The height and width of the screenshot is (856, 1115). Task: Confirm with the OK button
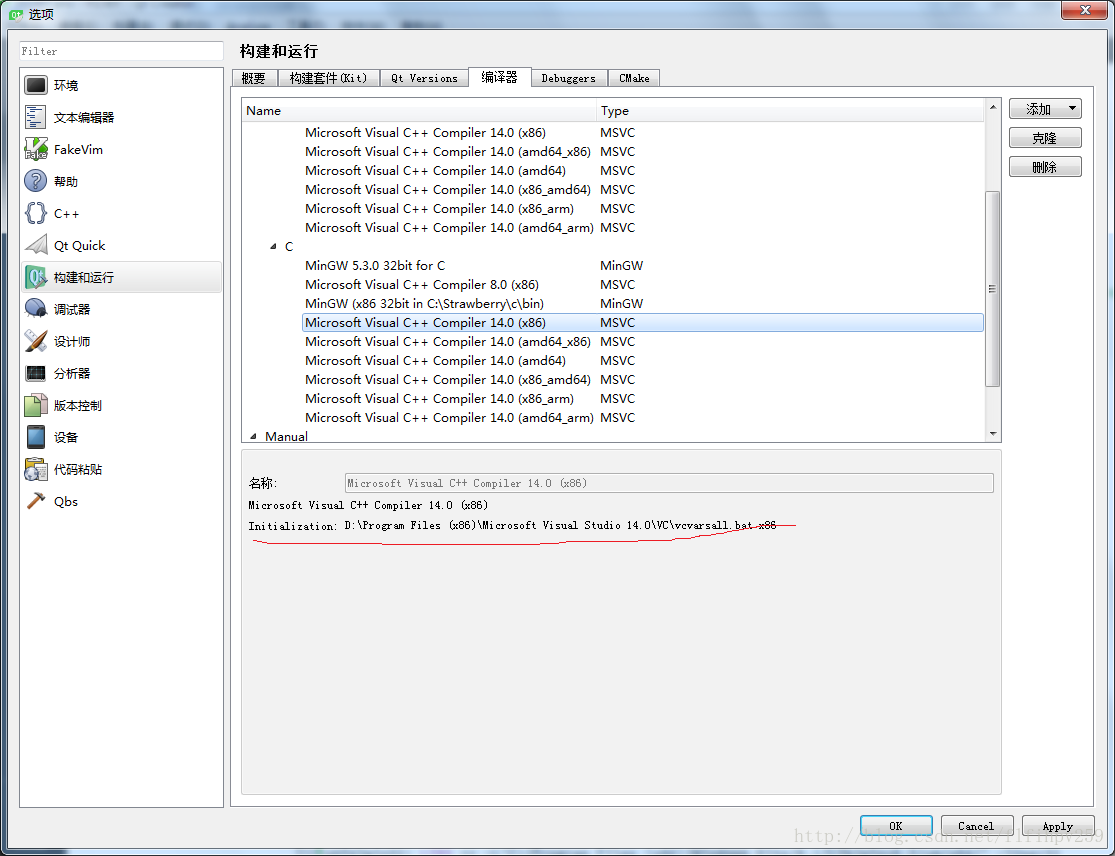click(x=896, y=826)
